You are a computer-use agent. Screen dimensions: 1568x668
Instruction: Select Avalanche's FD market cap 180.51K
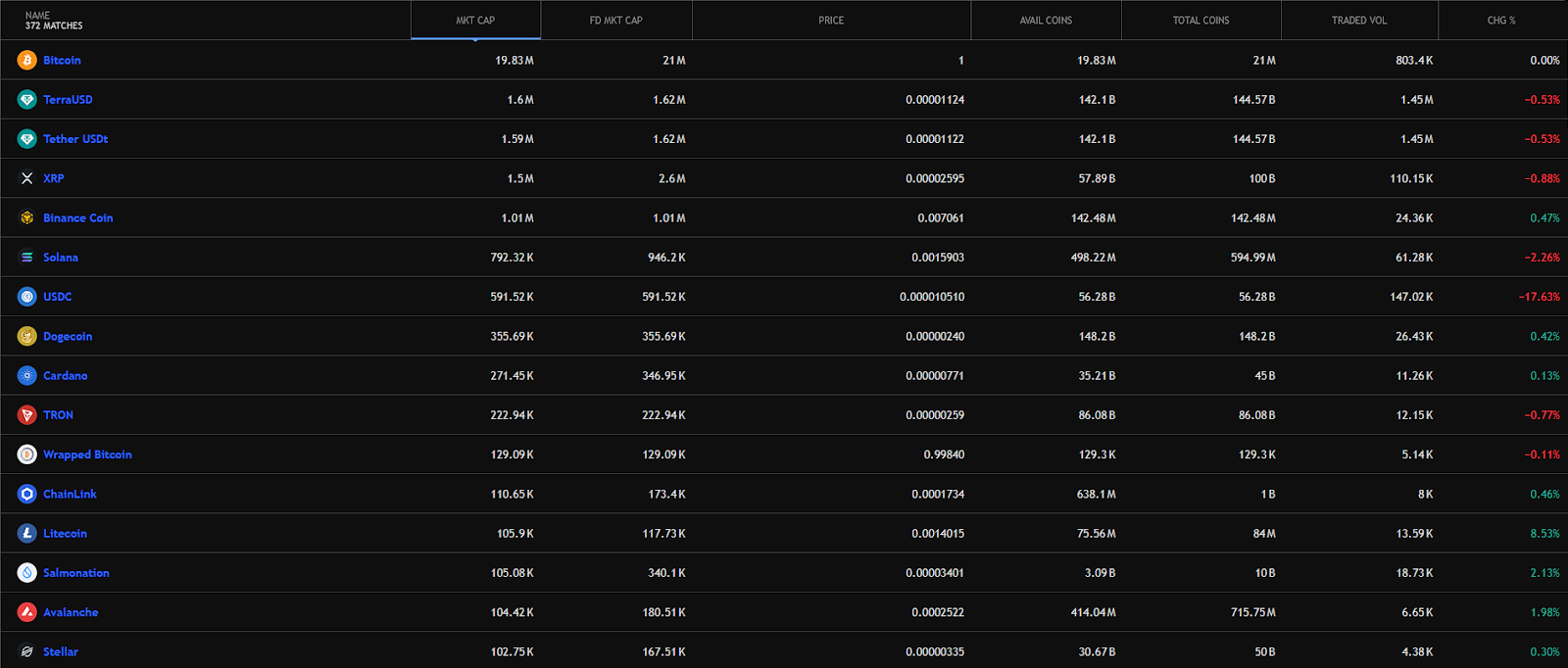click(x=664, y=613)
